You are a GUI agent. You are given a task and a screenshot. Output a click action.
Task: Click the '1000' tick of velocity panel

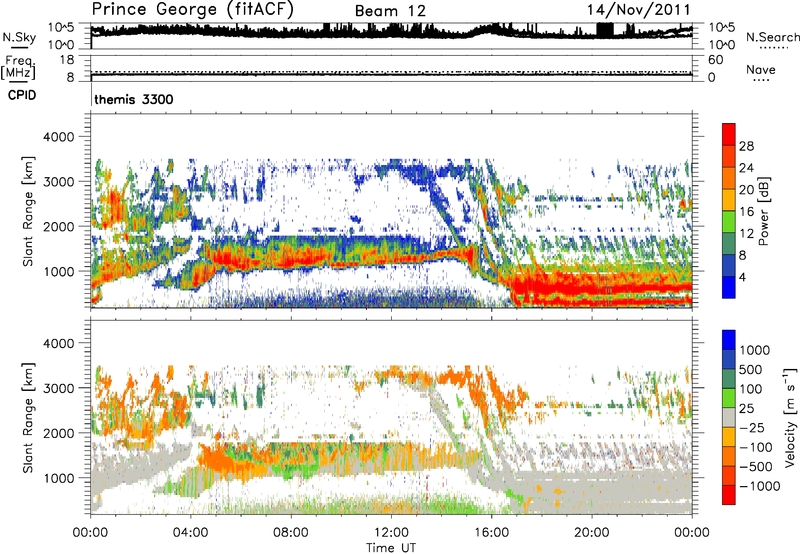pos(59,478)
